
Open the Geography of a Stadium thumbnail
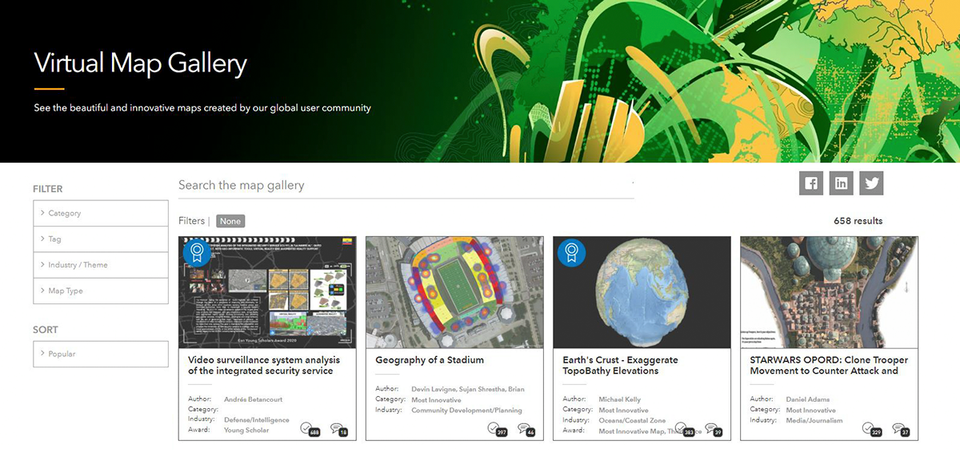tap(454, 292)
